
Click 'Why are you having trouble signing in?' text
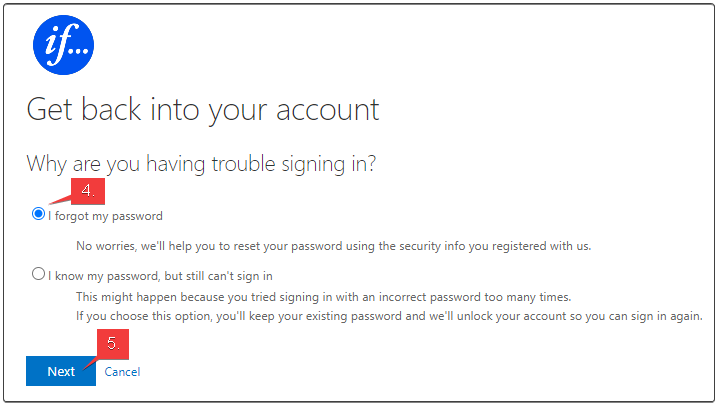pyautogui.click(x=201, y=163)
